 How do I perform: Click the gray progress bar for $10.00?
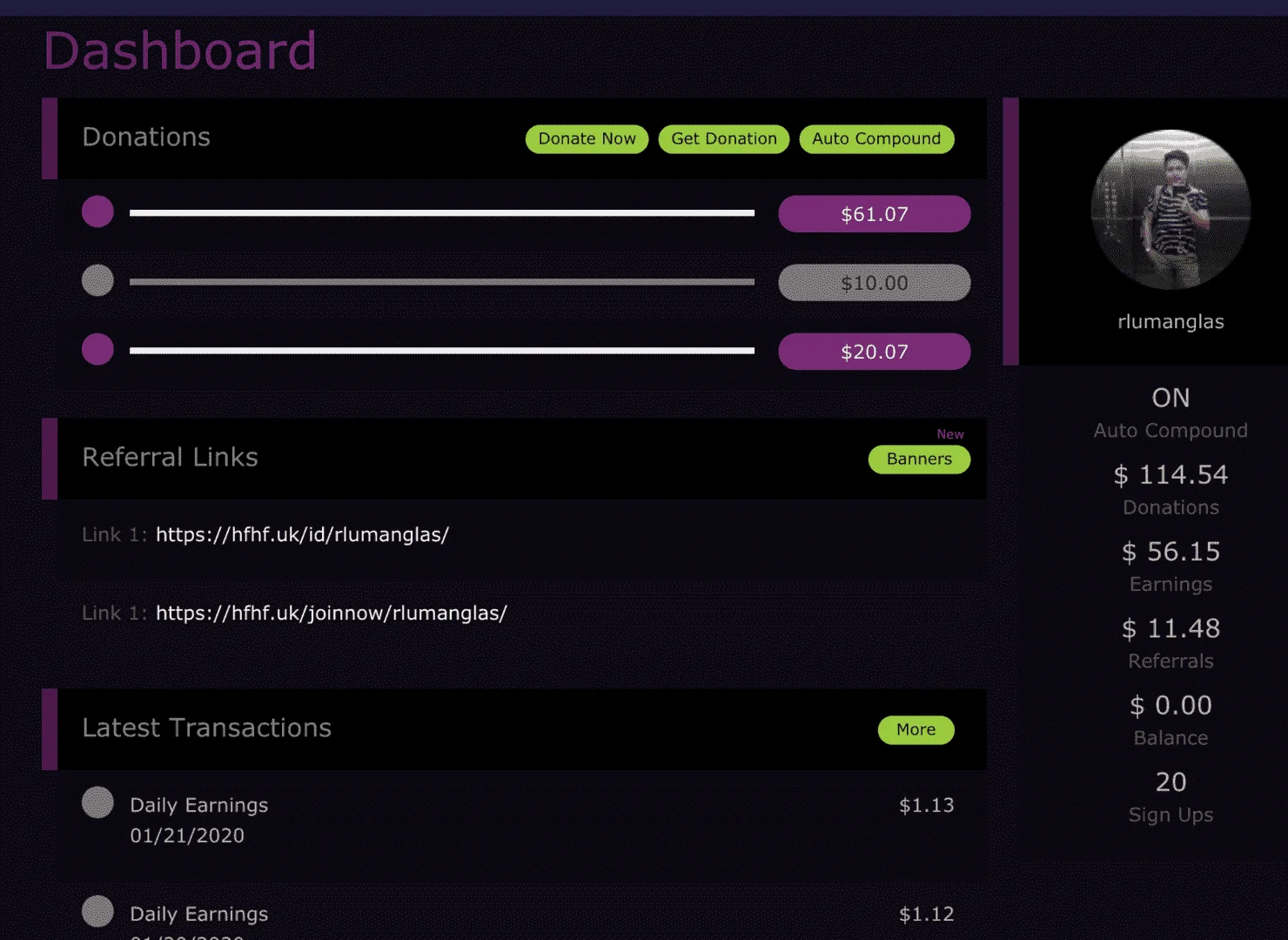(x=442, y=282)
